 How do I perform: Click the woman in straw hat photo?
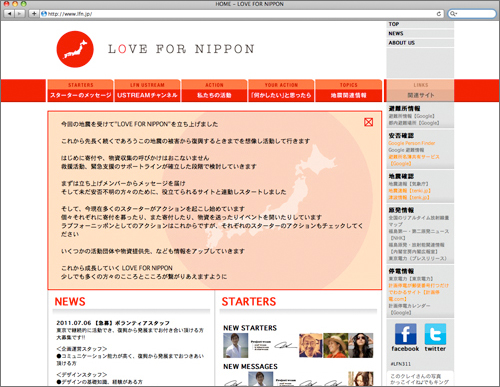pyautogui.click(x=336, y=346)
